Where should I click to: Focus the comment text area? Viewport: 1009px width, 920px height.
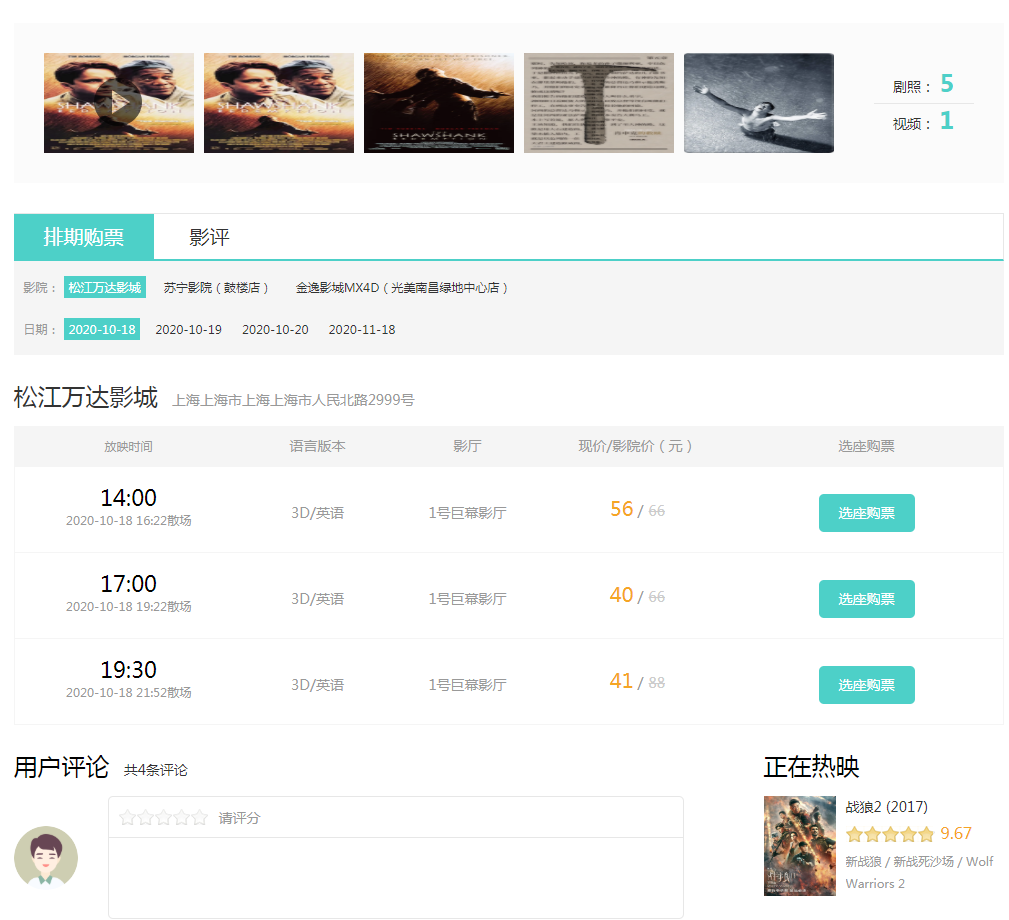(396, 878)
